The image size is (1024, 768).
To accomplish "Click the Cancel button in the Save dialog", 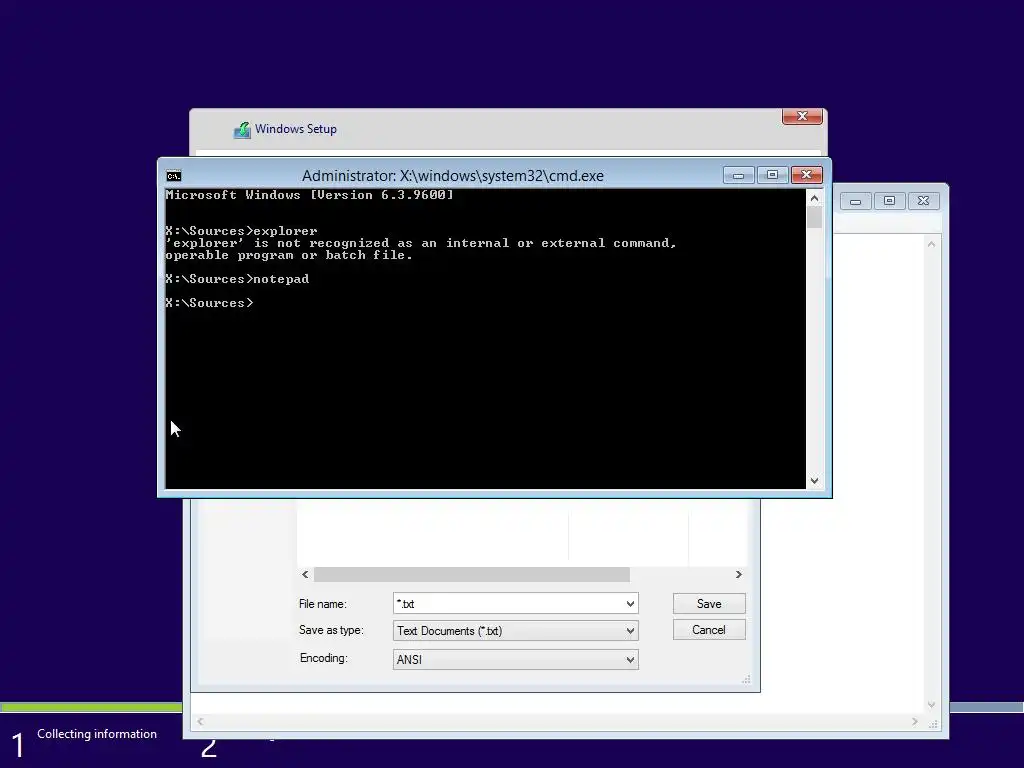I will click(x=709, y=630).
